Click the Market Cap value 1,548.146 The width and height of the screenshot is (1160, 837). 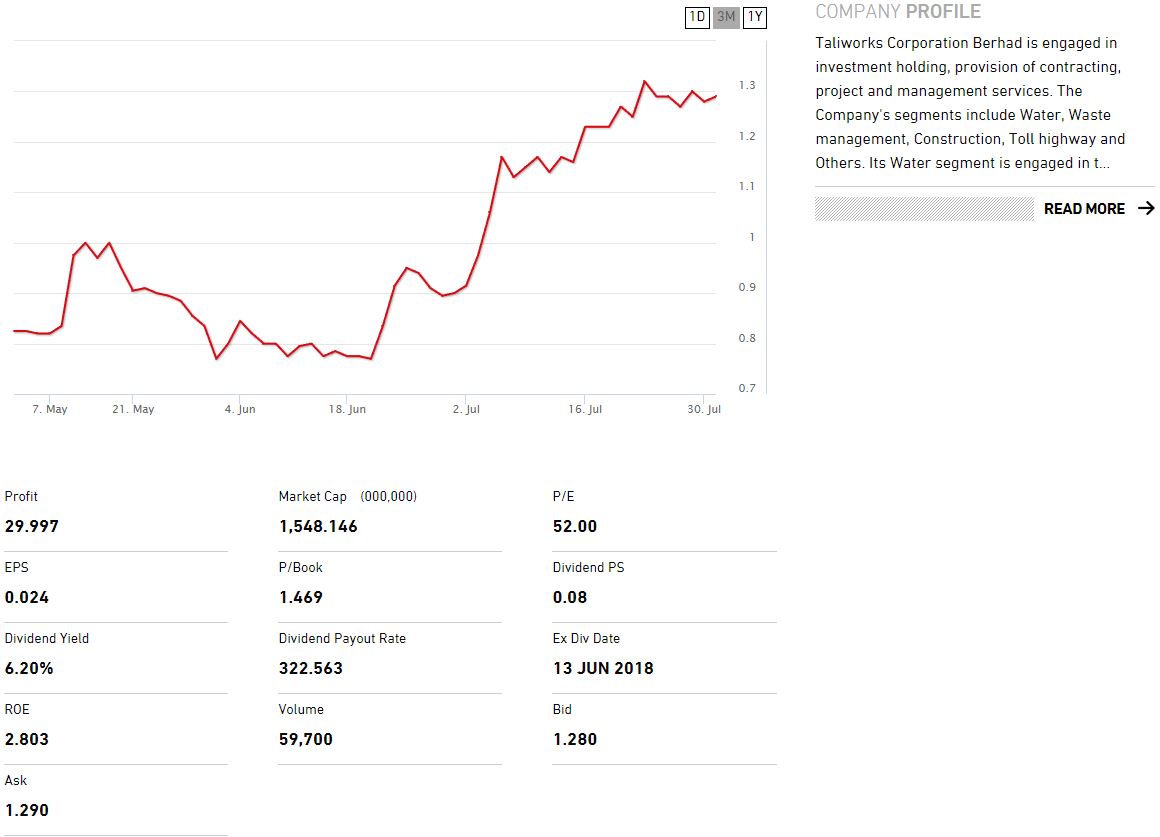click(x=318, y=527)
